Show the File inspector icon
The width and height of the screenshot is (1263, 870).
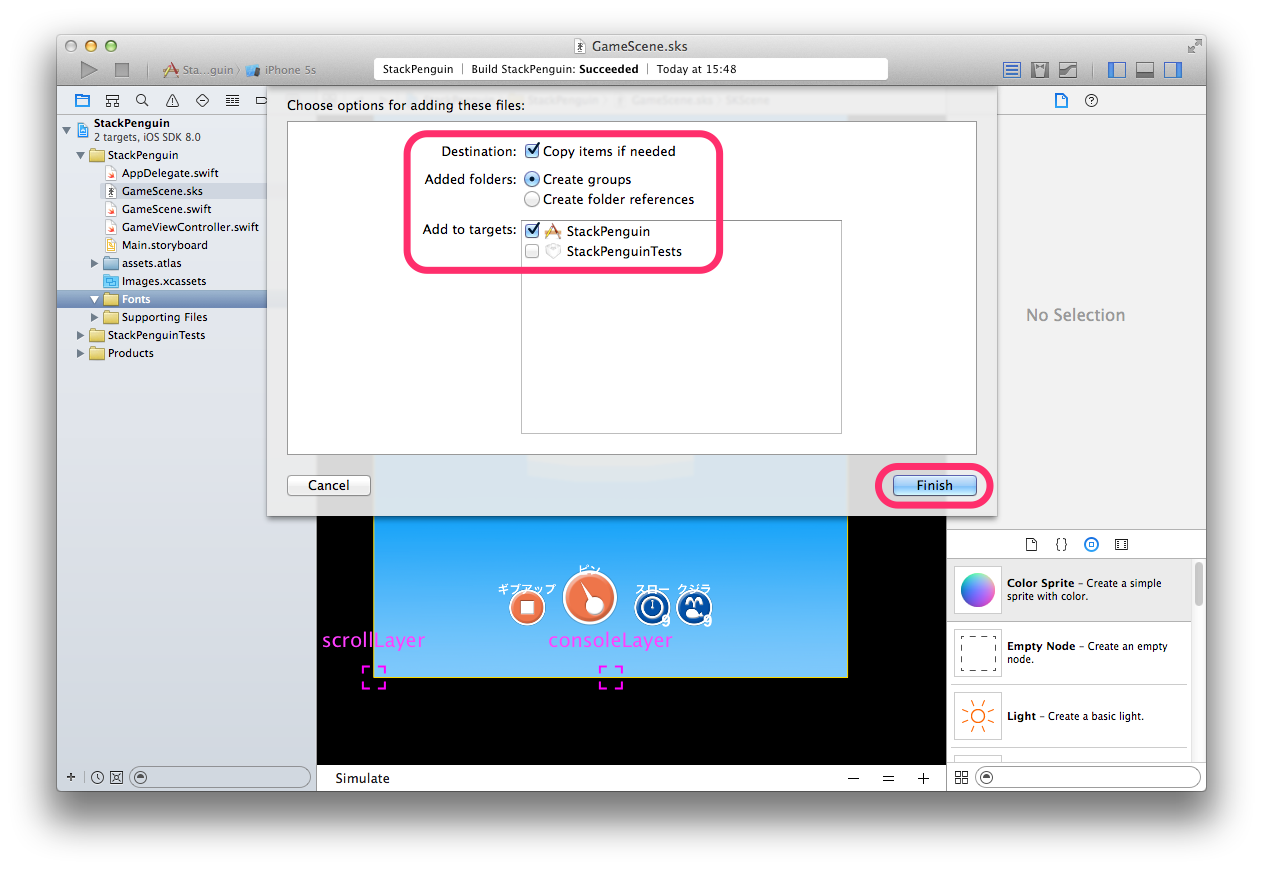[1061, 100]
